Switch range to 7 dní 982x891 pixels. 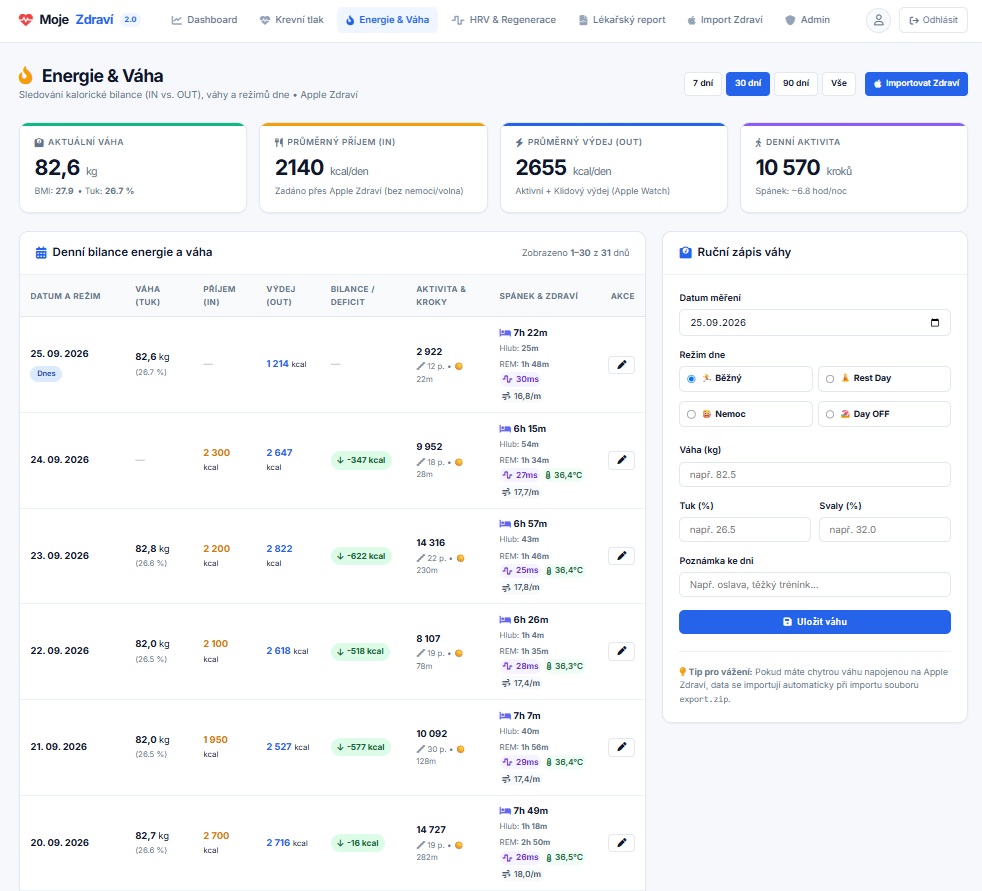click(703, 83)
